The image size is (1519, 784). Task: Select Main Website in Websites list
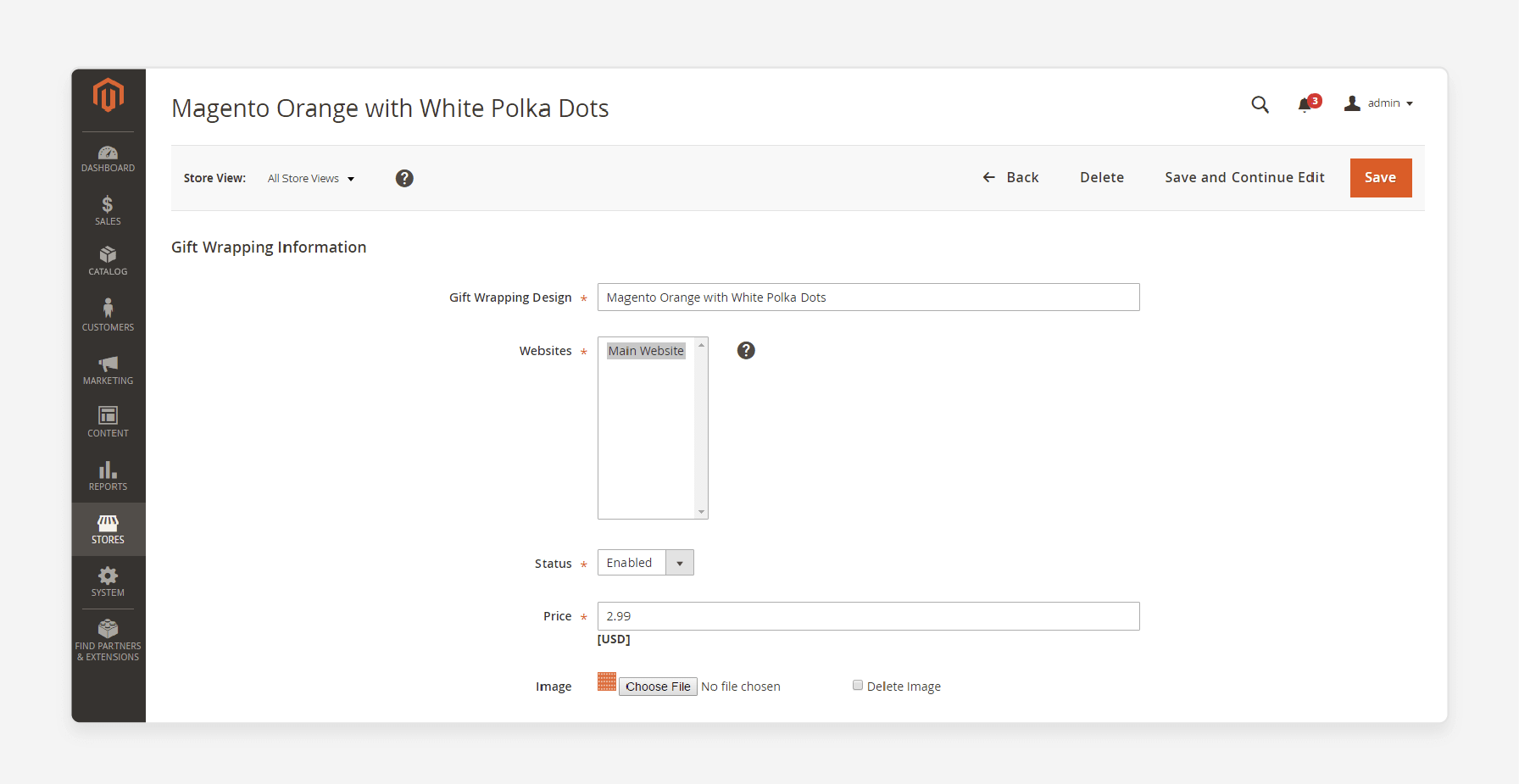(646, 351)
